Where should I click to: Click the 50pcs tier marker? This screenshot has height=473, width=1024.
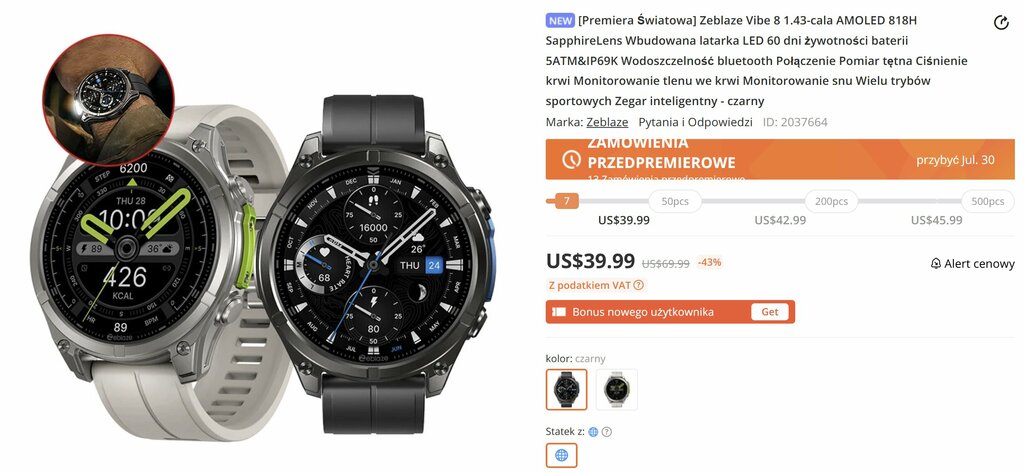click(675, 201)
